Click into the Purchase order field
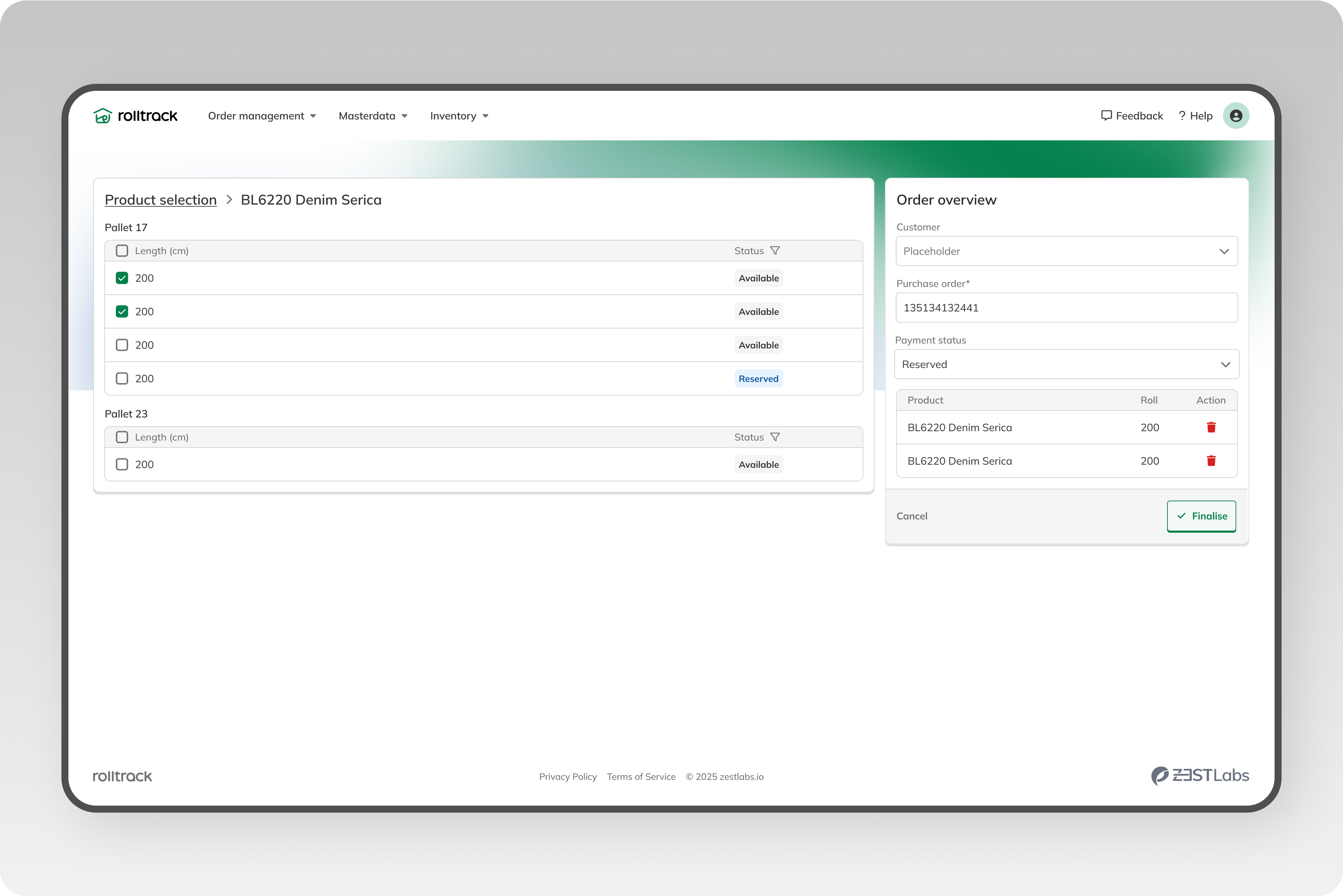This screenshot has width=1343, height=896. pos(1066,307)
